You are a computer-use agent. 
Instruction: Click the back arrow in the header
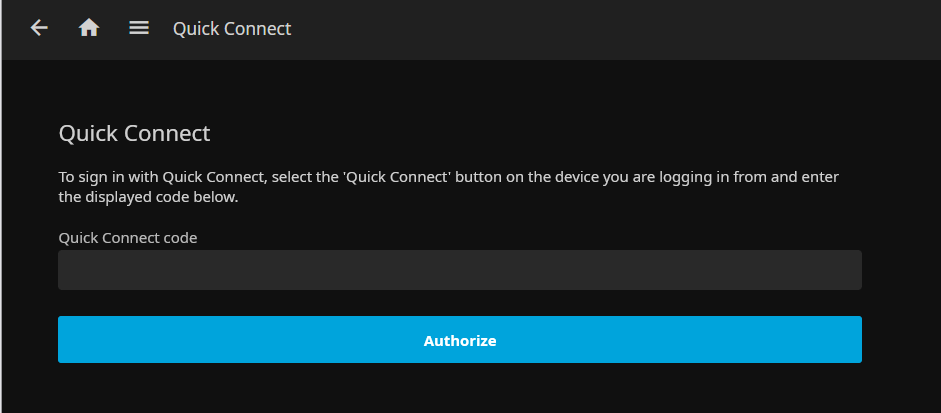[x=40, y=28]
